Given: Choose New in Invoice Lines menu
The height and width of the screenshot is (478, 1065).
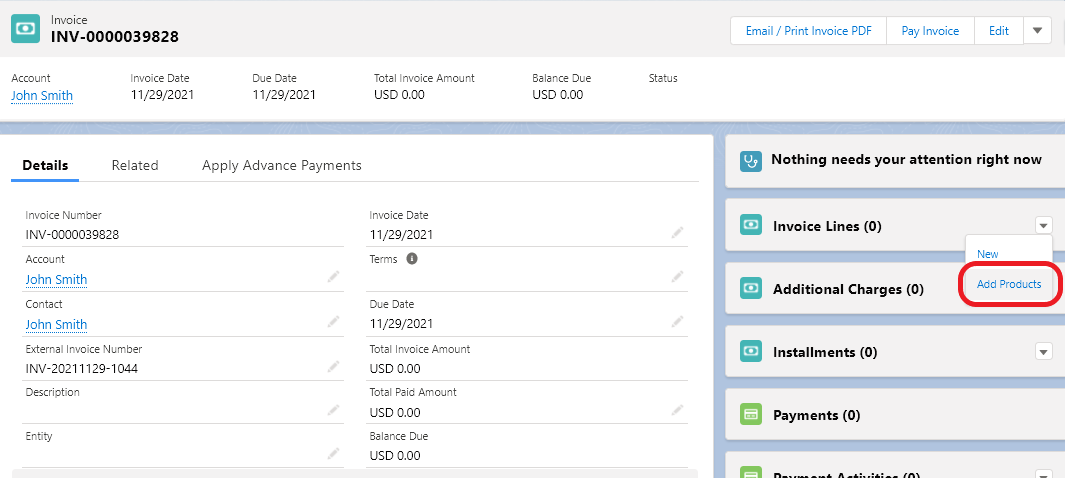Looking at the screenshot, I should pos(988,254).
